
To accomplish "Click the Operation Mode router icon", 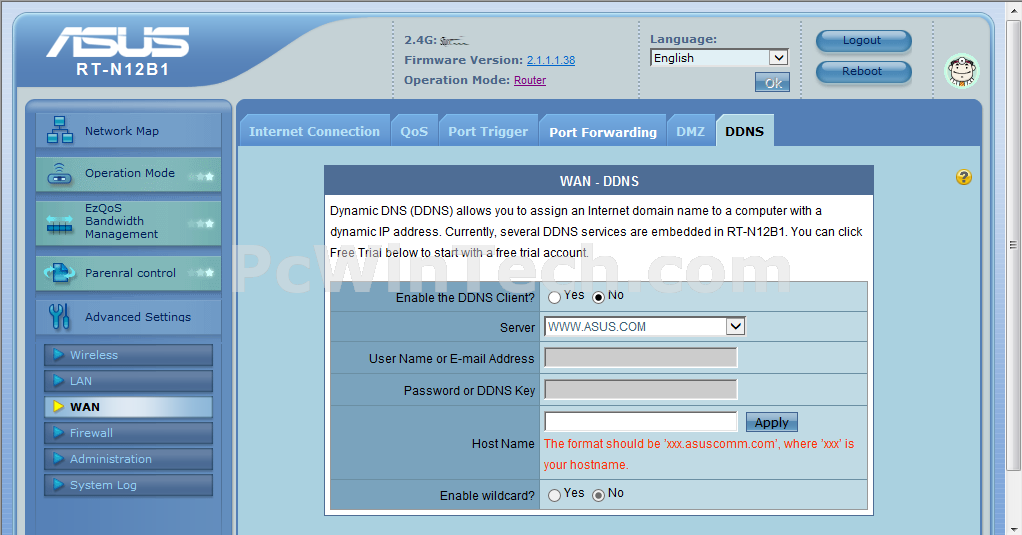I will click(x=59, y=173).
